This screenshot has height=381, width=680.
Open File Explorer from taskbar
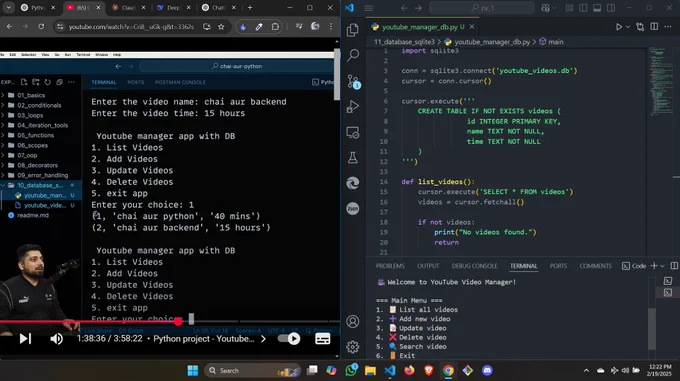click(x=370, y=371)
